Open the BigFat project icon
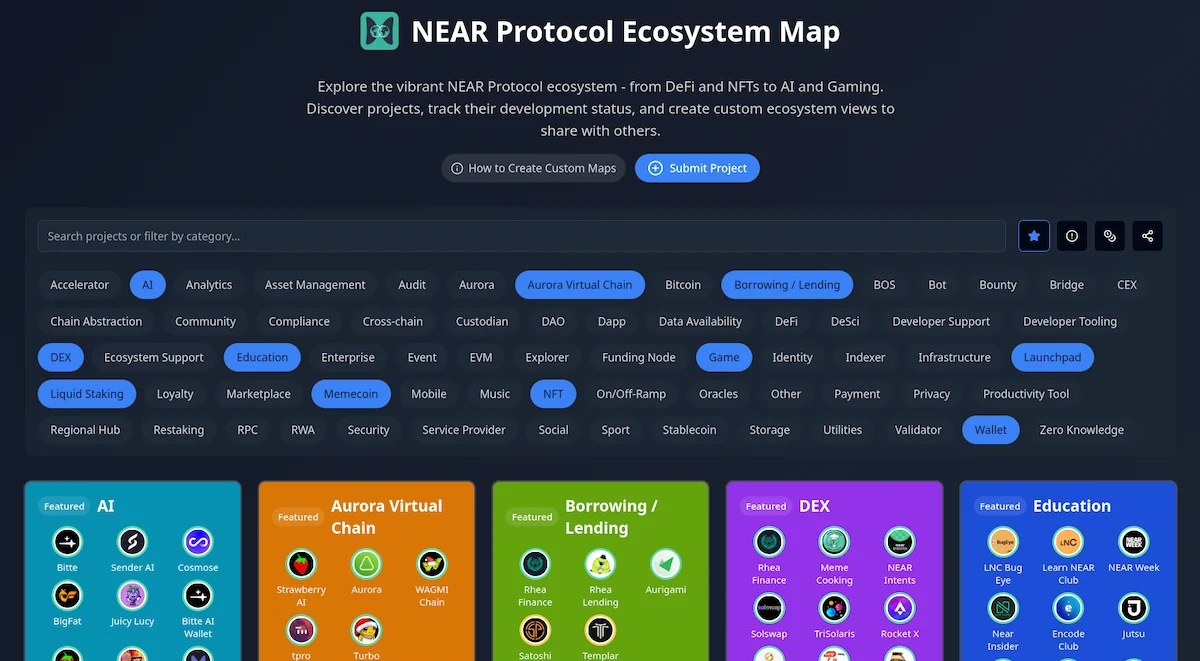 (x=67, y=597)
